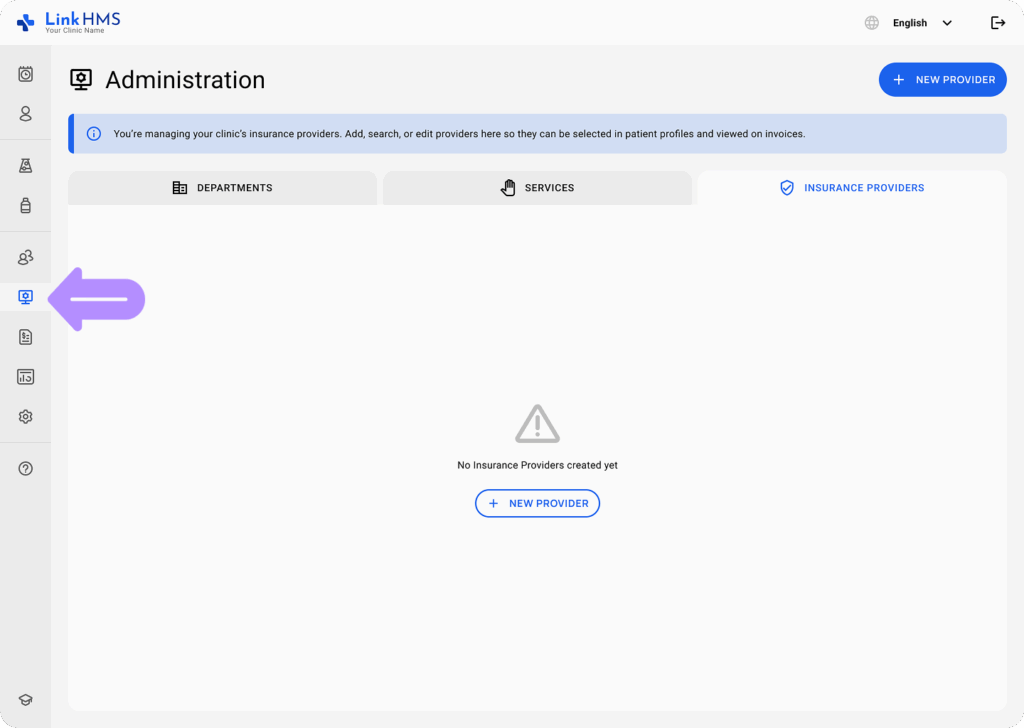Open the laboratory flask icon in sidebar
The width and height of the screenshot is (1024, 728).
26,166
